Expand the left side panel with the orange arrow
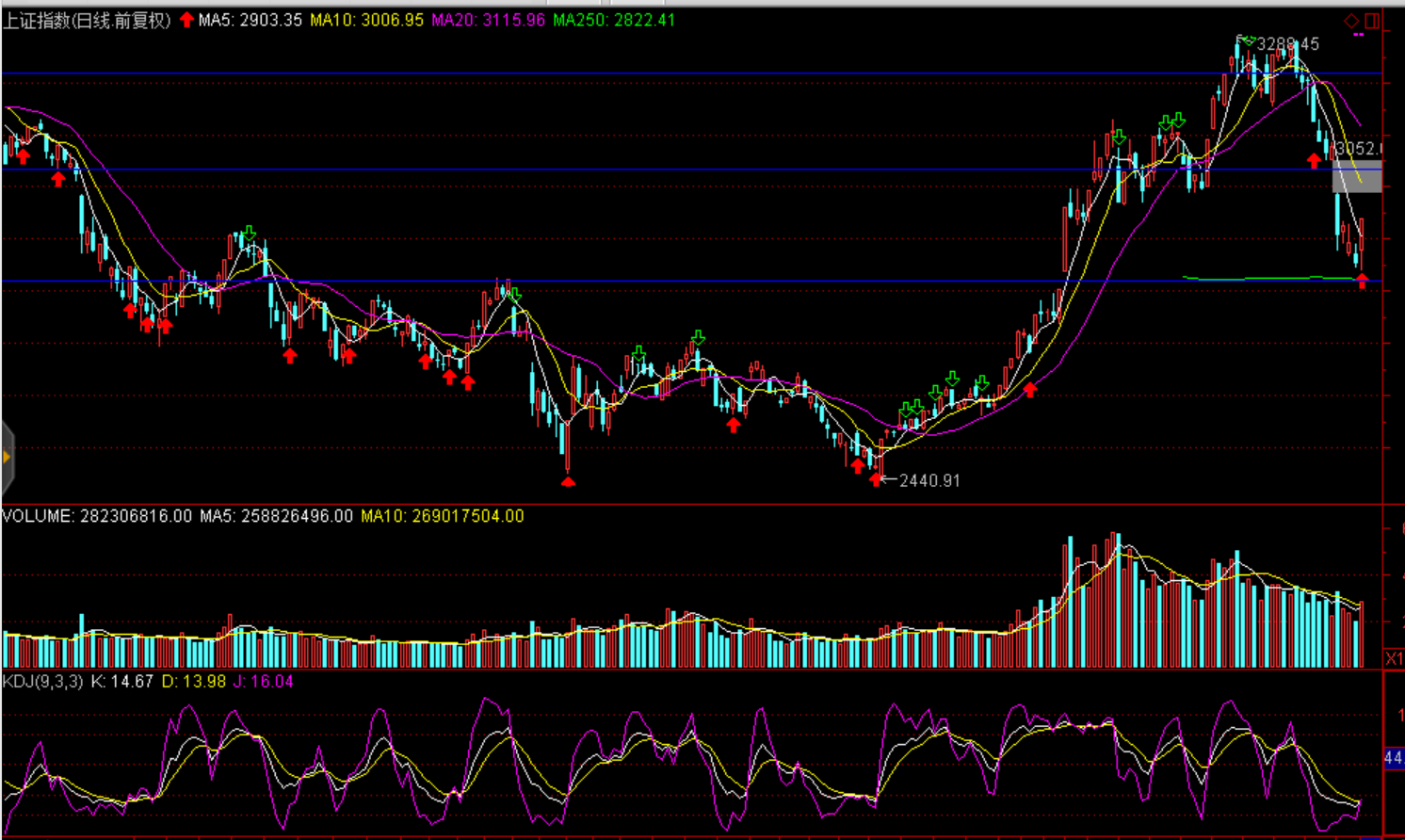The height and width of the screenshot is (840, 1405). (7, 458)
